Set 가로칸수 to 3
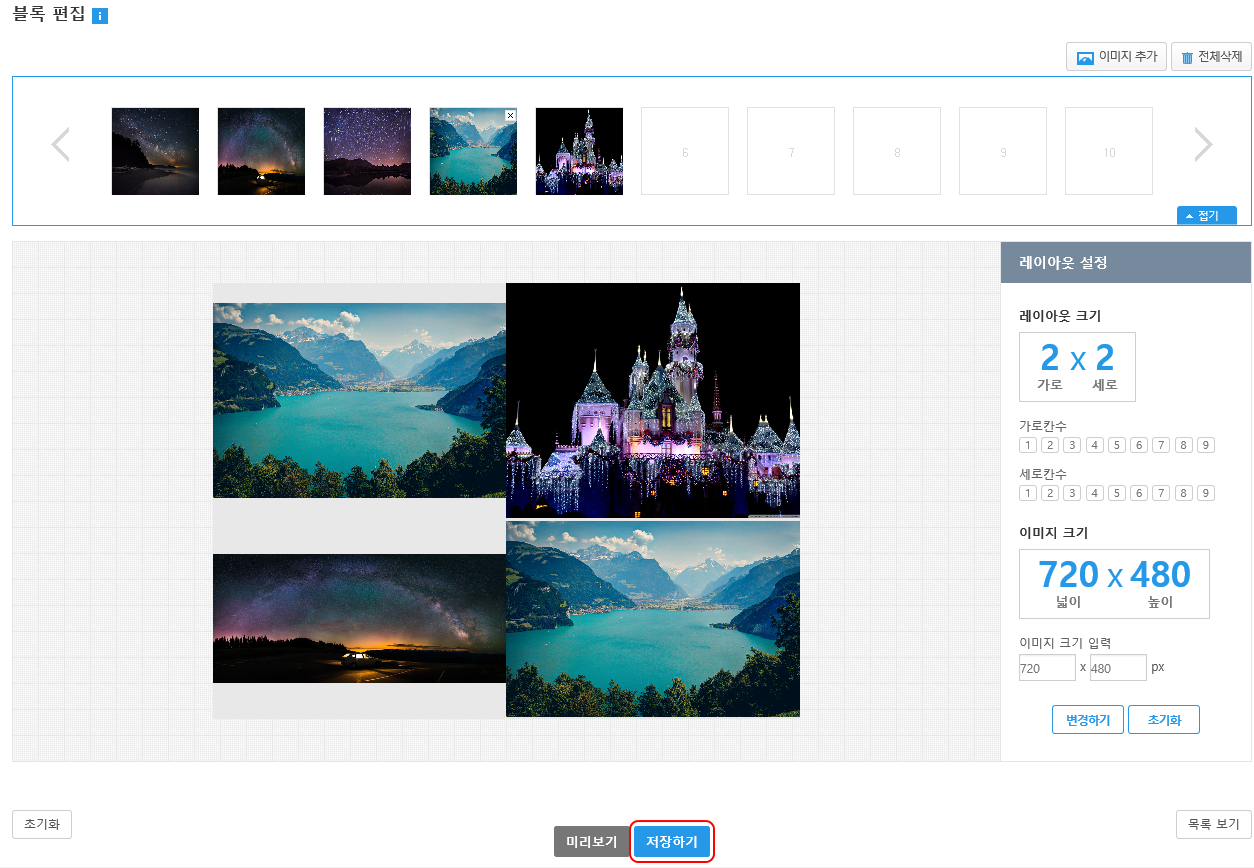Viewport: 1254px width, 868px height. 1072,445
